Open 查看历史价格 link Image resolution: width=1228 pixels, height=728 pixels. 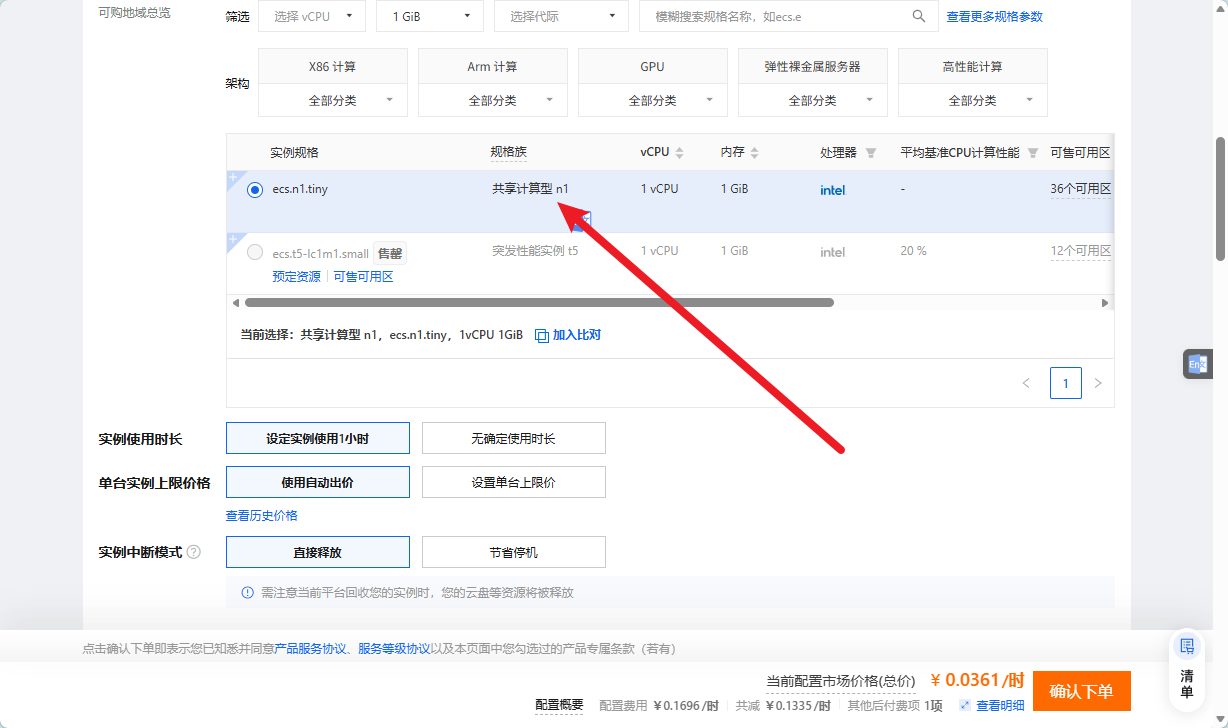(262, 515)
